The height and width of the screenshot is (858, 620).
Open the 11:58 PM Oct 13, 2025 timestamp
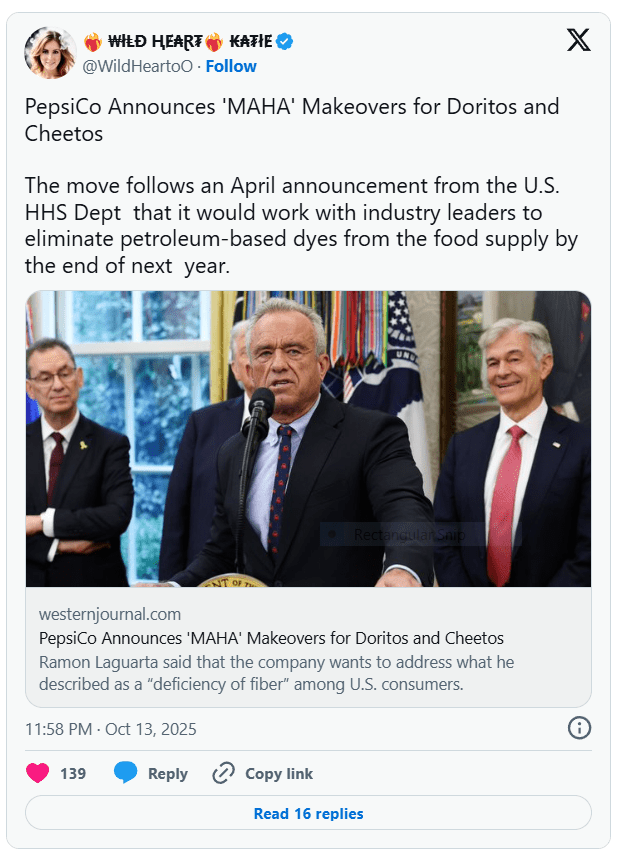pos(111,729)
